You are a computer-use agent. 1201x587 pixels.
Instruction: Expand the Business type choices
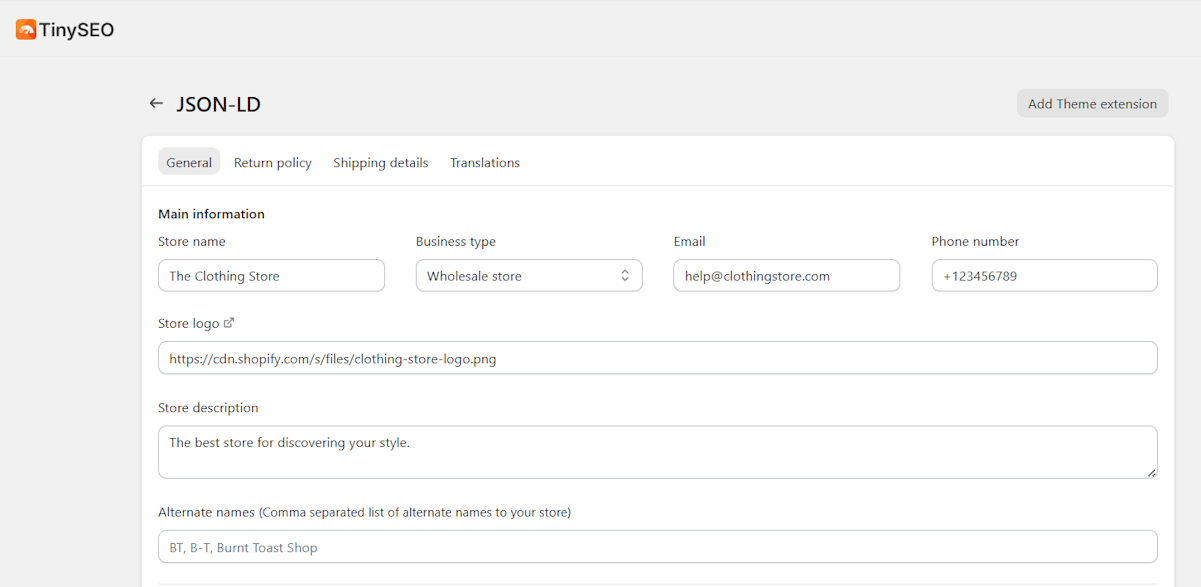[529, 275]
